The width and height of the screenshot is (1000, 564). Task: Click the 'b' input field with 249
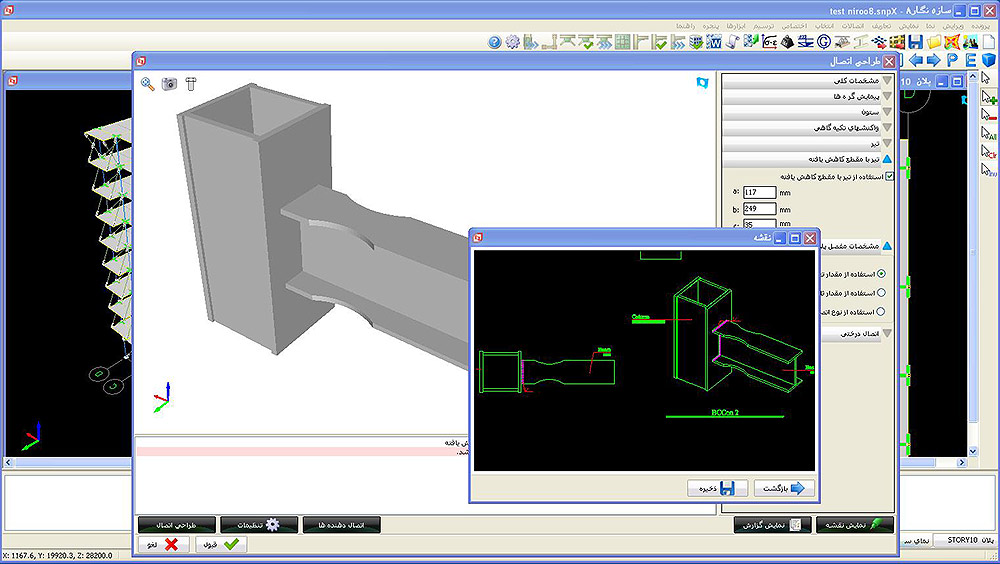point(760,209)
